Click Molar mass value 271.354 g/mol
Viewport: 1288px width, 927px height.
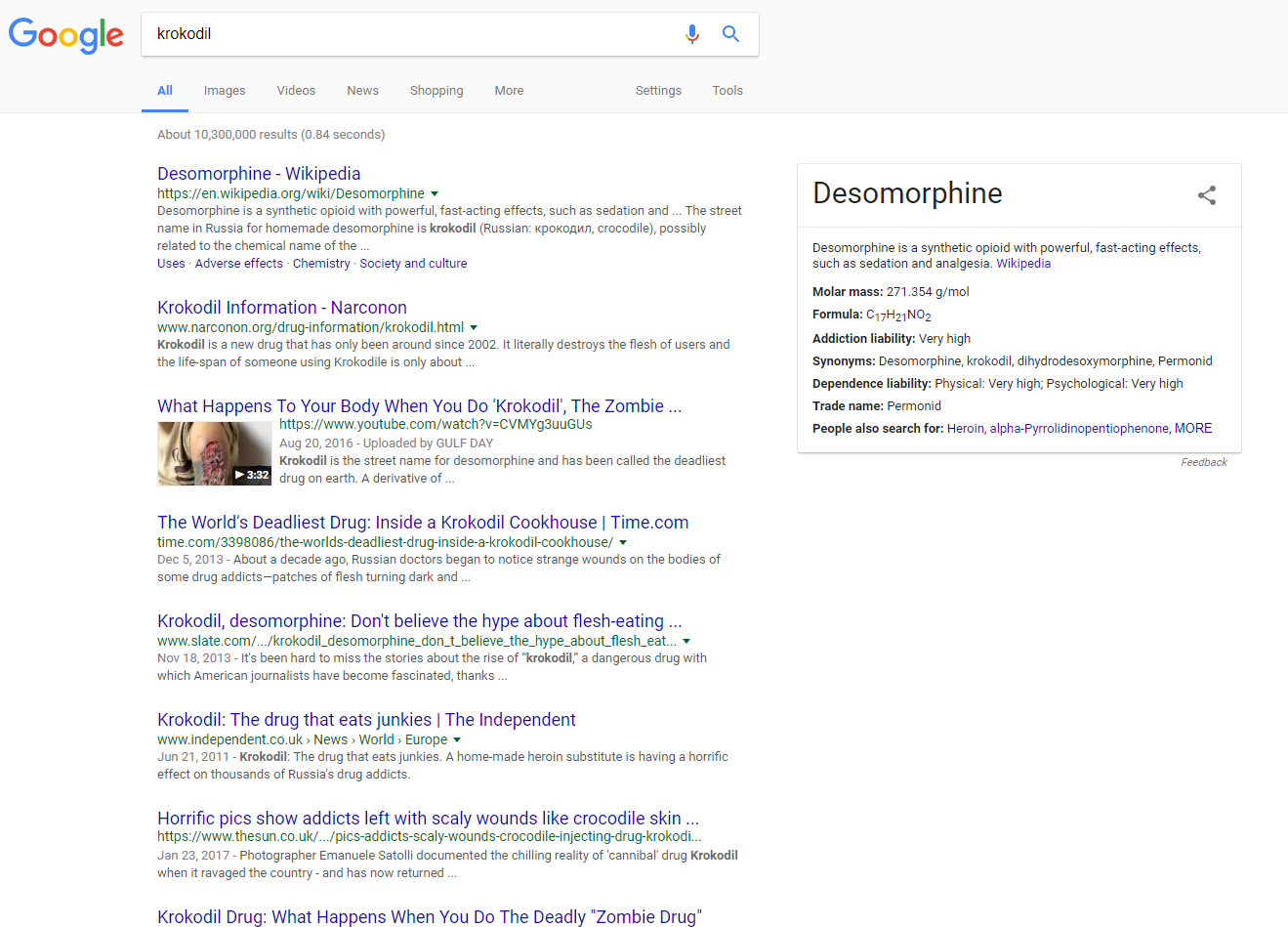[928, 292]
